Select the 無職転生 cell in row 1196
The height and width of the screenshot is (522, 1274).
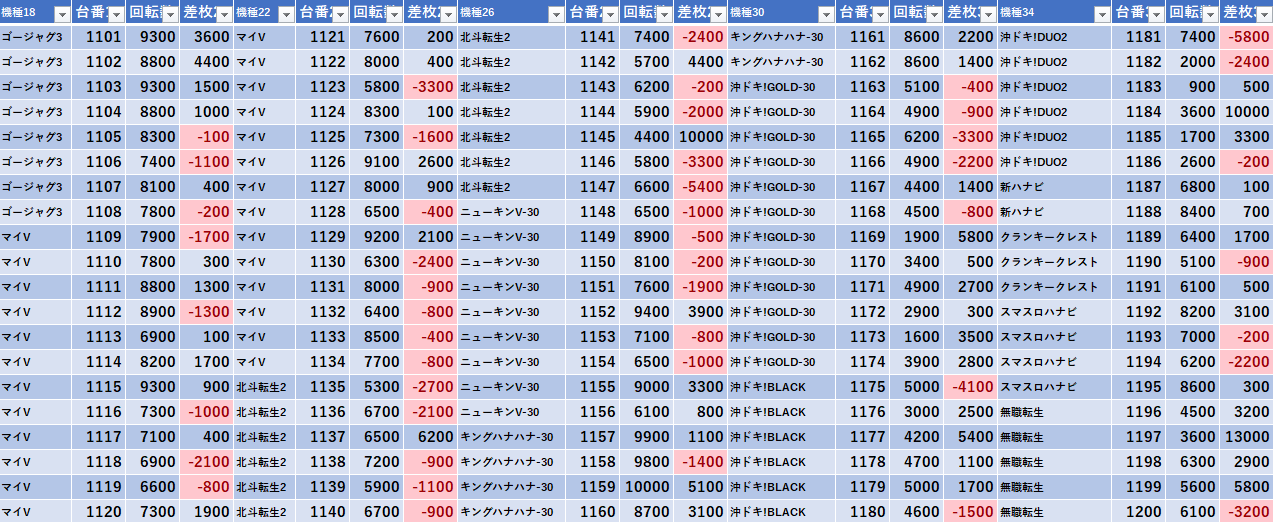(1054, 412)
